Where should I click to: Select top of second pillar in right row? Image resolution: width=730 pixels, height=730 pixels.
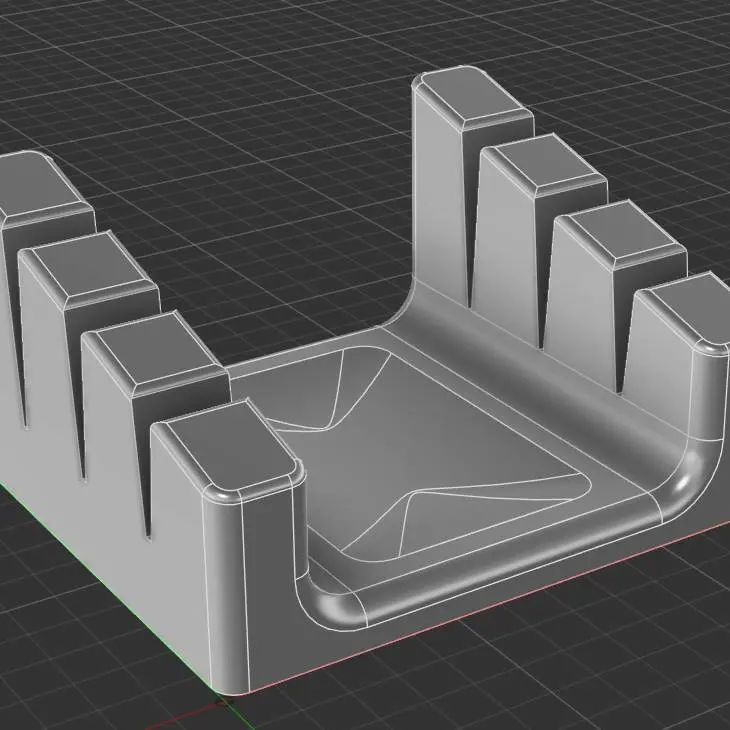pos(542,164)
